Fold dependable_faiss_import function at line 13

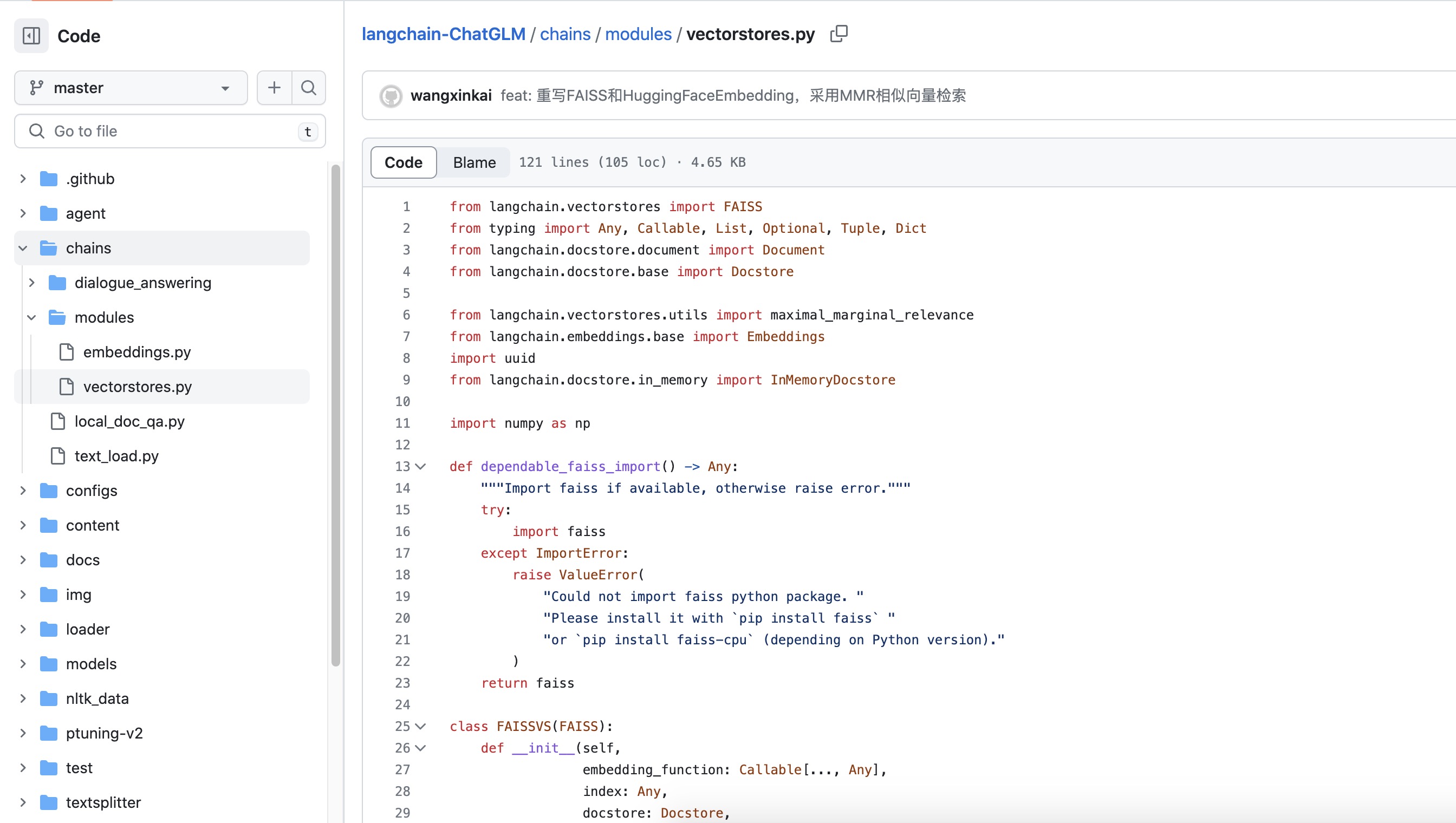421,466
